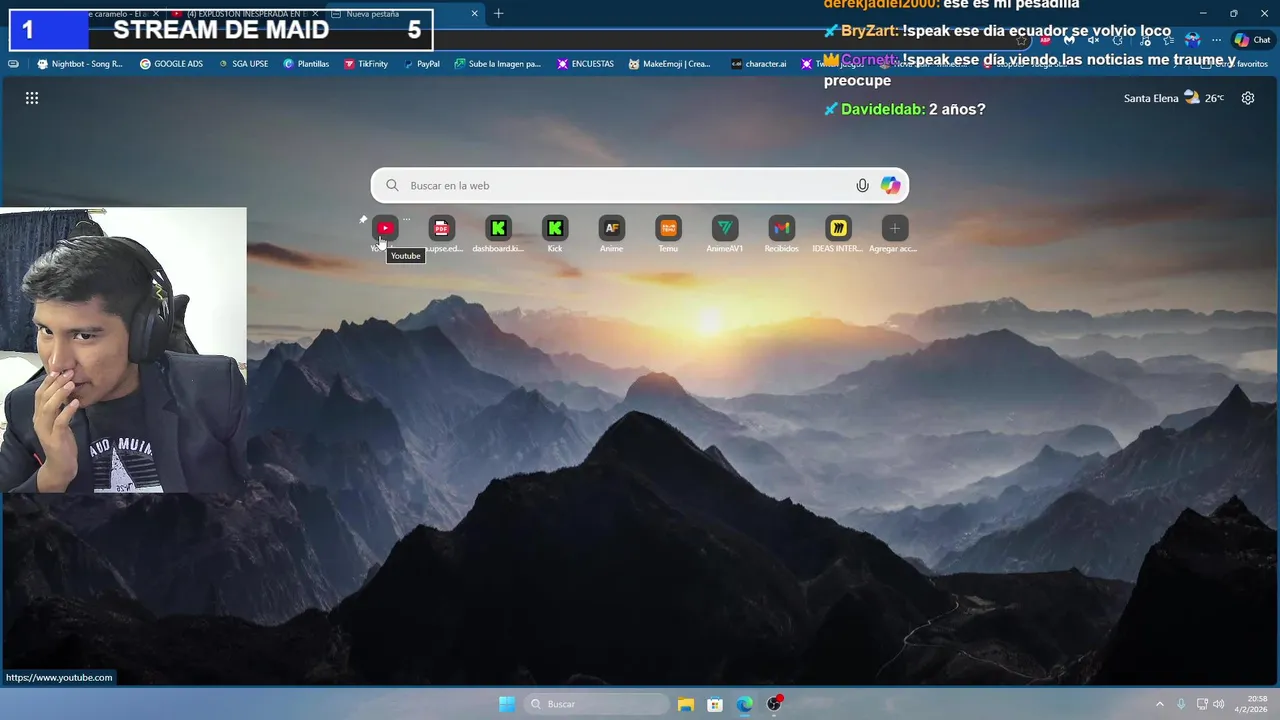Open the Malwarebytes extension icon
This screenshot has width=1280, height=720.
point(1069,40)
